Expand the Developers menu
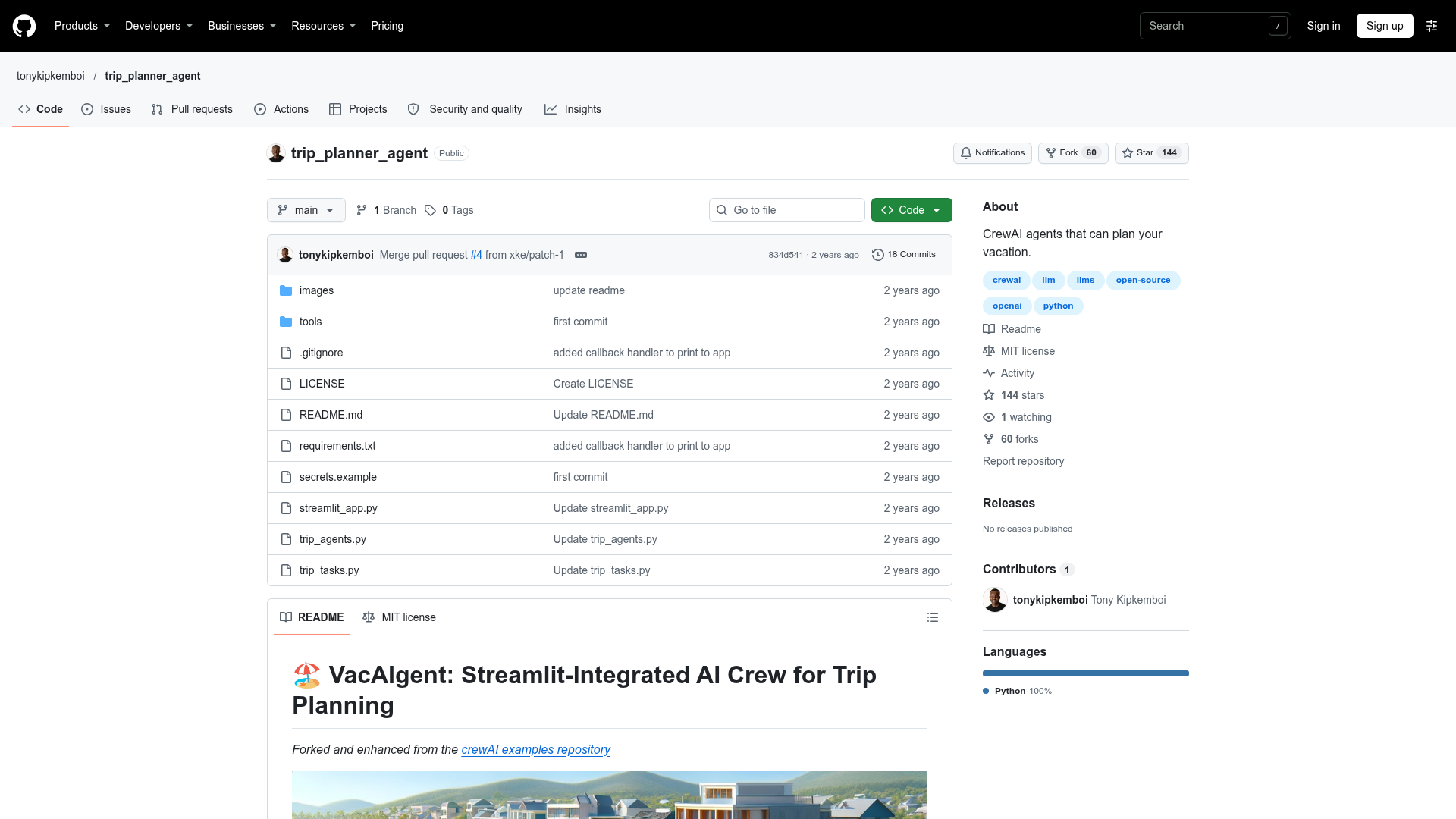This screenshot has width=1456, height=819. (158, 26)
